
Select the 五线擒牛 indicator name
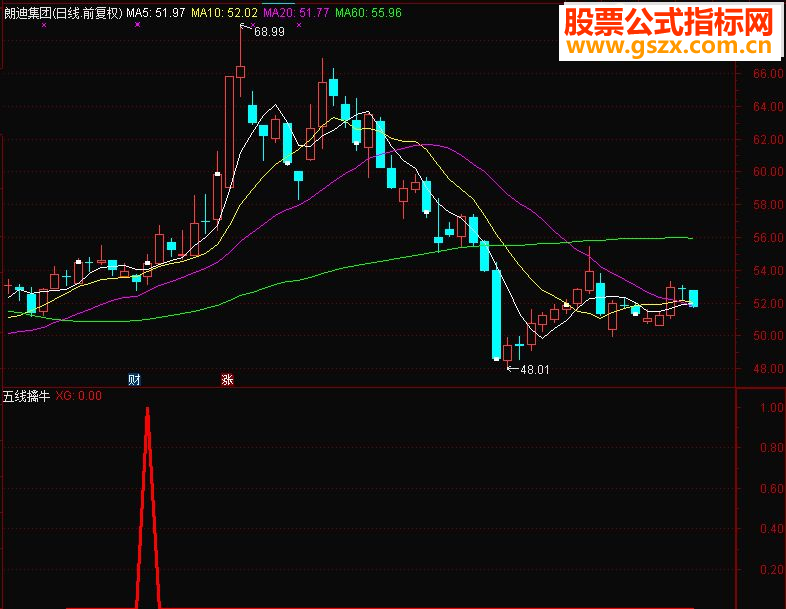click(27, 396)
